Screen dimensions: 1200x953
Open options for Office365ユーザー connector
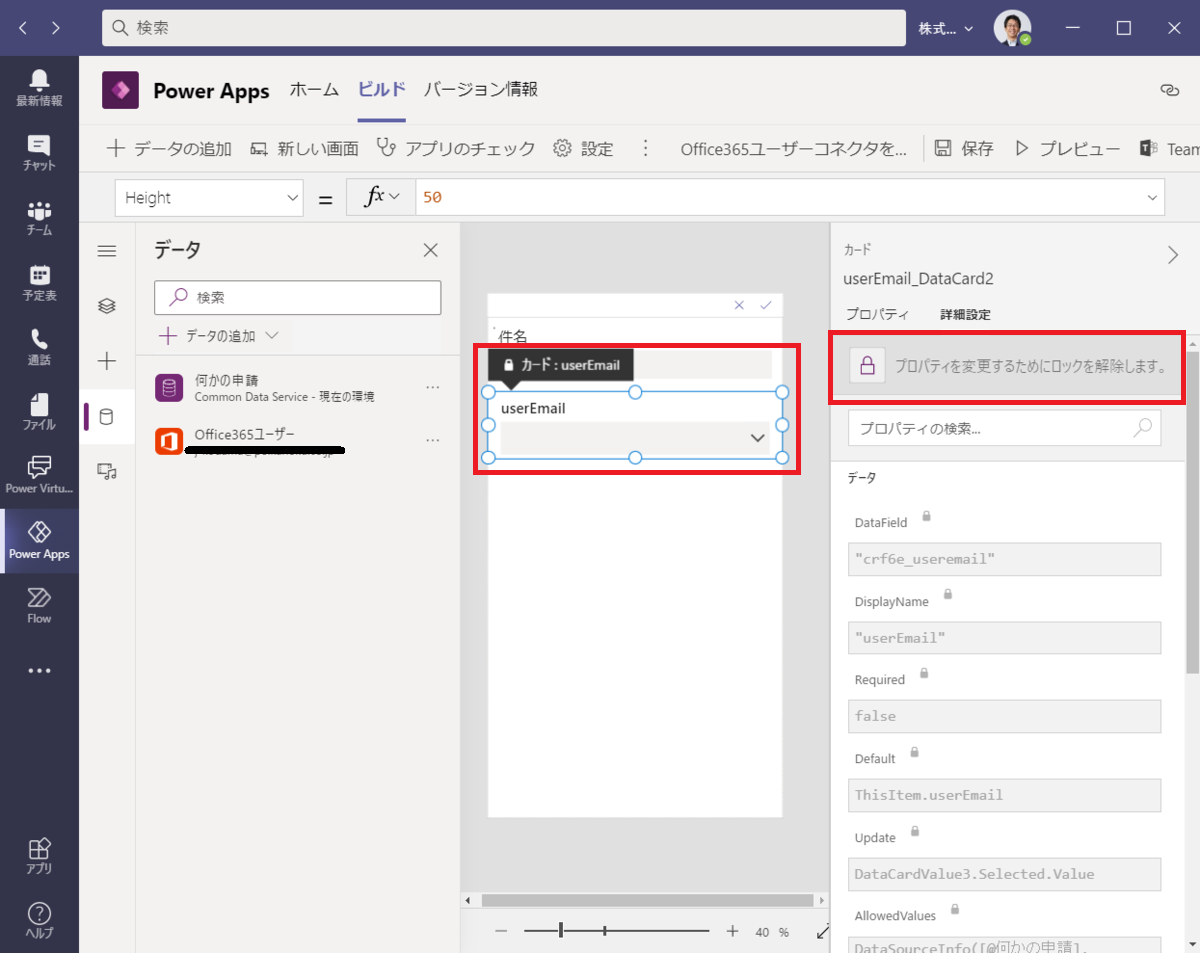433,440
